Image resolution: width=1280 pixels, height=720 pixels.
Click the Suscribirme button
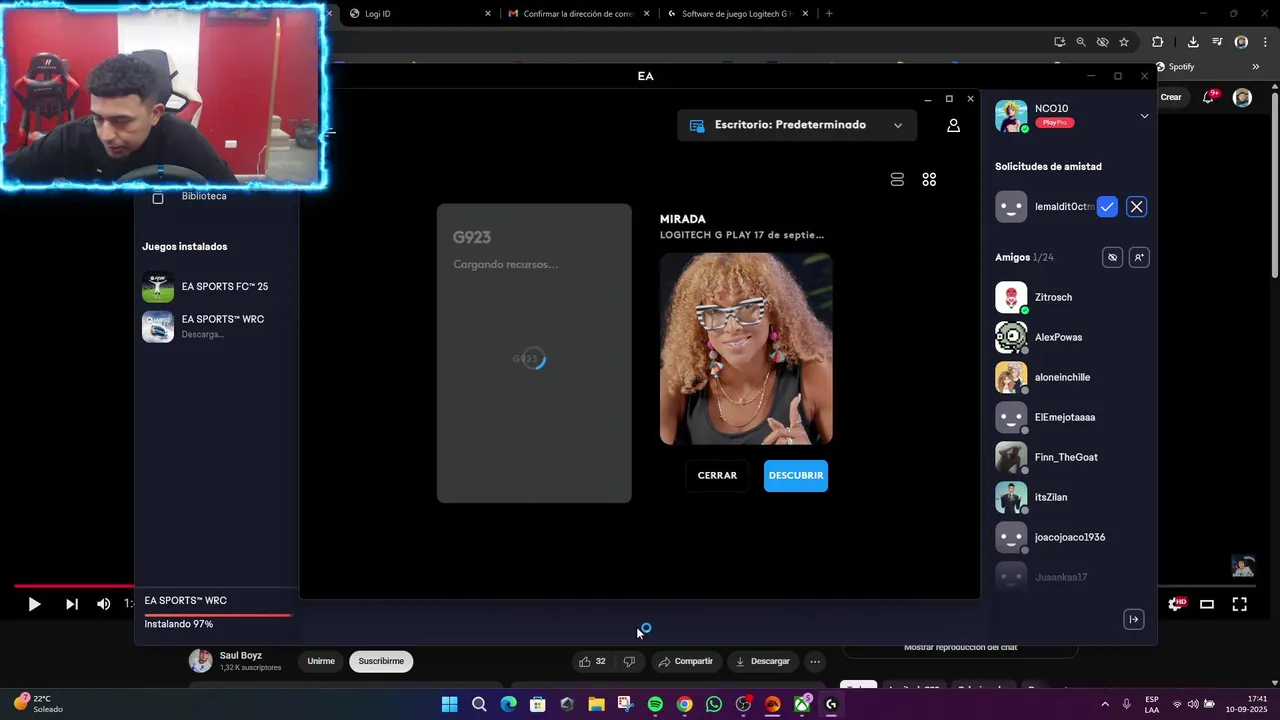point(381,661)
